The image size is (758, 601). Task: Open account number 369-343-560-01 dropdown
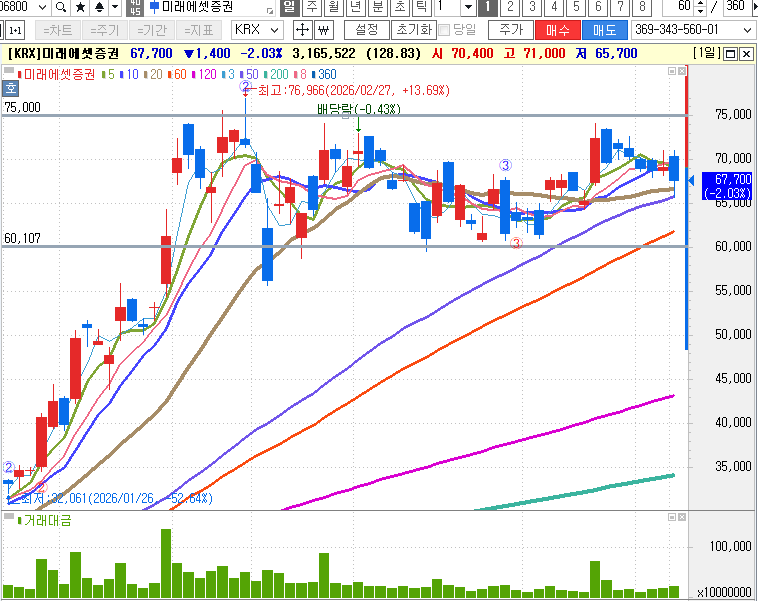click(747, 30)
